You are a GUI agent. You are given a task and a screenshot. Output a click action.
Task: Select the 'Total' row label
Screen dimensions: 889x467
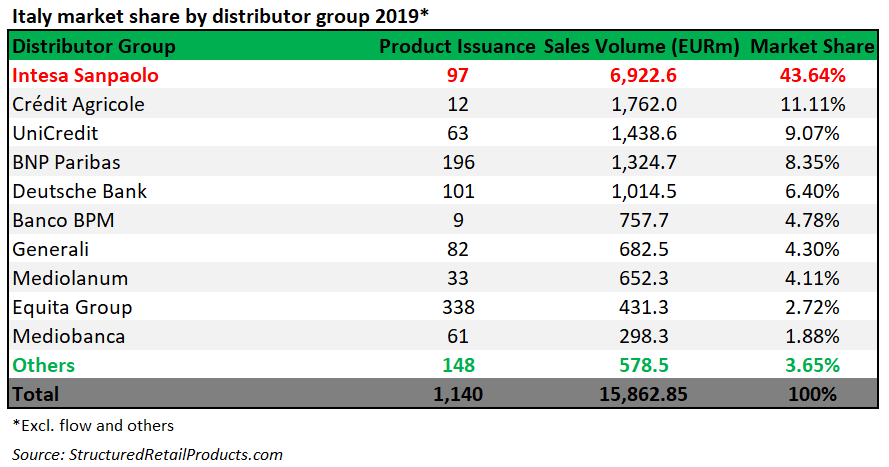pyautogui.click(x=36, y=394)
